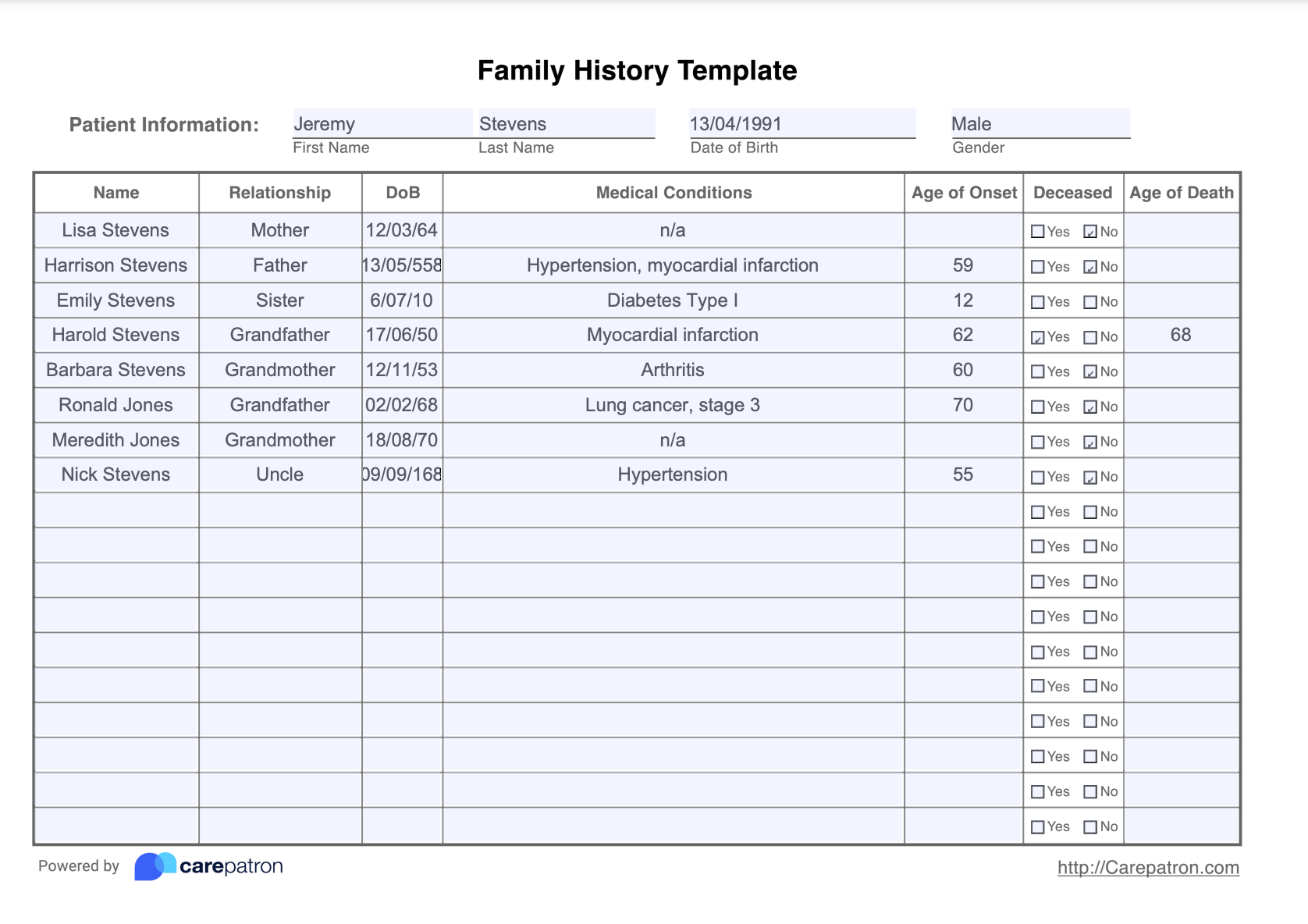
Task: Select the Date of Birth field
Action: 802,124
